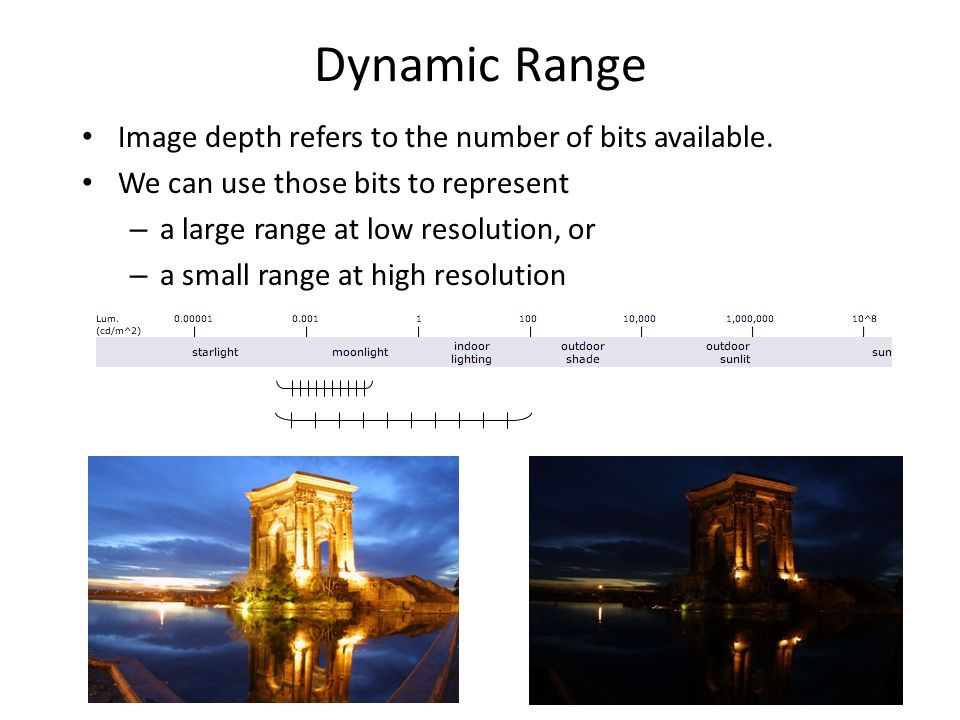Click the 'Dynamic Range' slide title
Image resolution: width=960 pixels, height=720 pixels.
click(480, 66)
